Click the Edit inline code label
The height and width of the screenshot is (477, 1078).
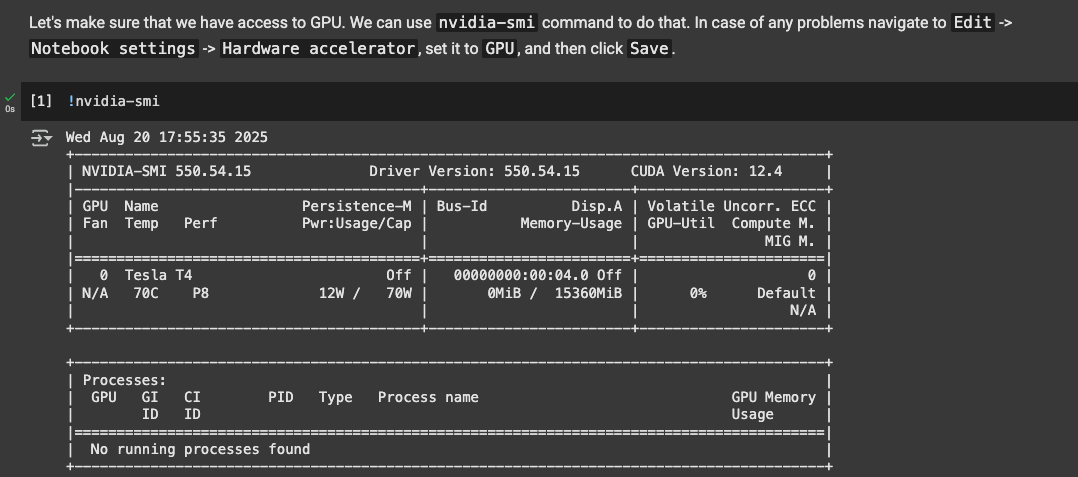[973, 23]
